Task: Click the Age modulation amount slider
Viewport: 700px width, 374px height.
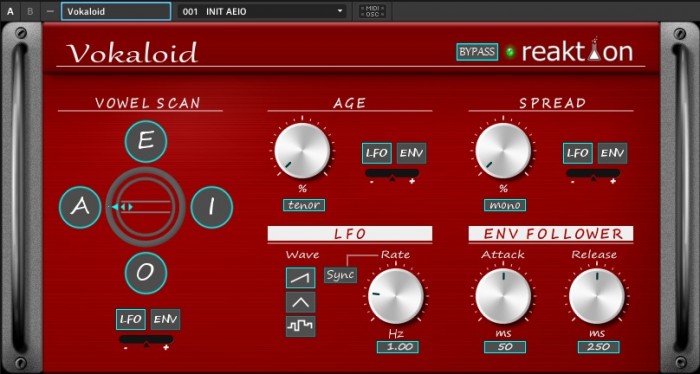Action: tap(392, 174)
